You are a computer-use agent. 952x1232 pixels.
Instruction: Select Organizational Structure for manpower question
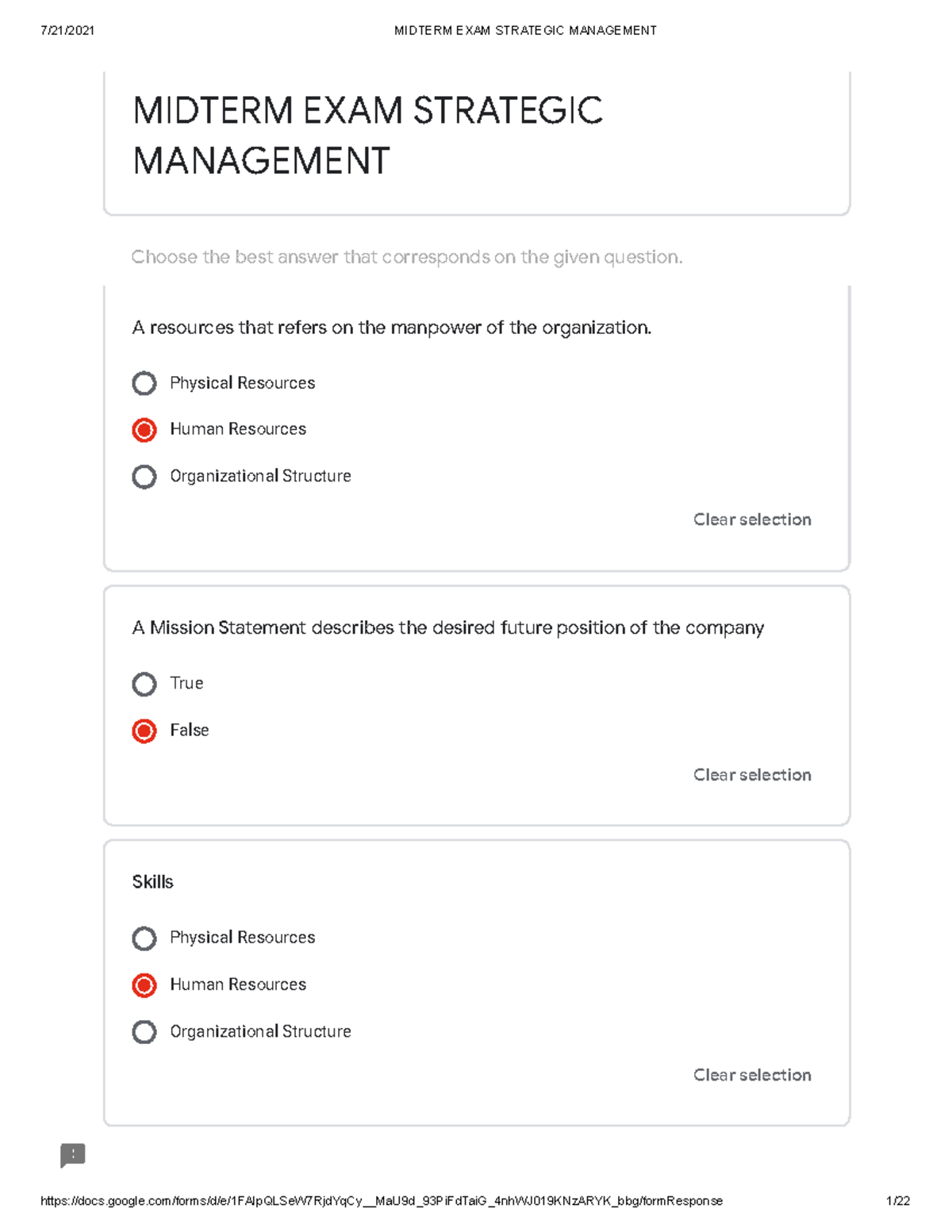coord(144,477)
